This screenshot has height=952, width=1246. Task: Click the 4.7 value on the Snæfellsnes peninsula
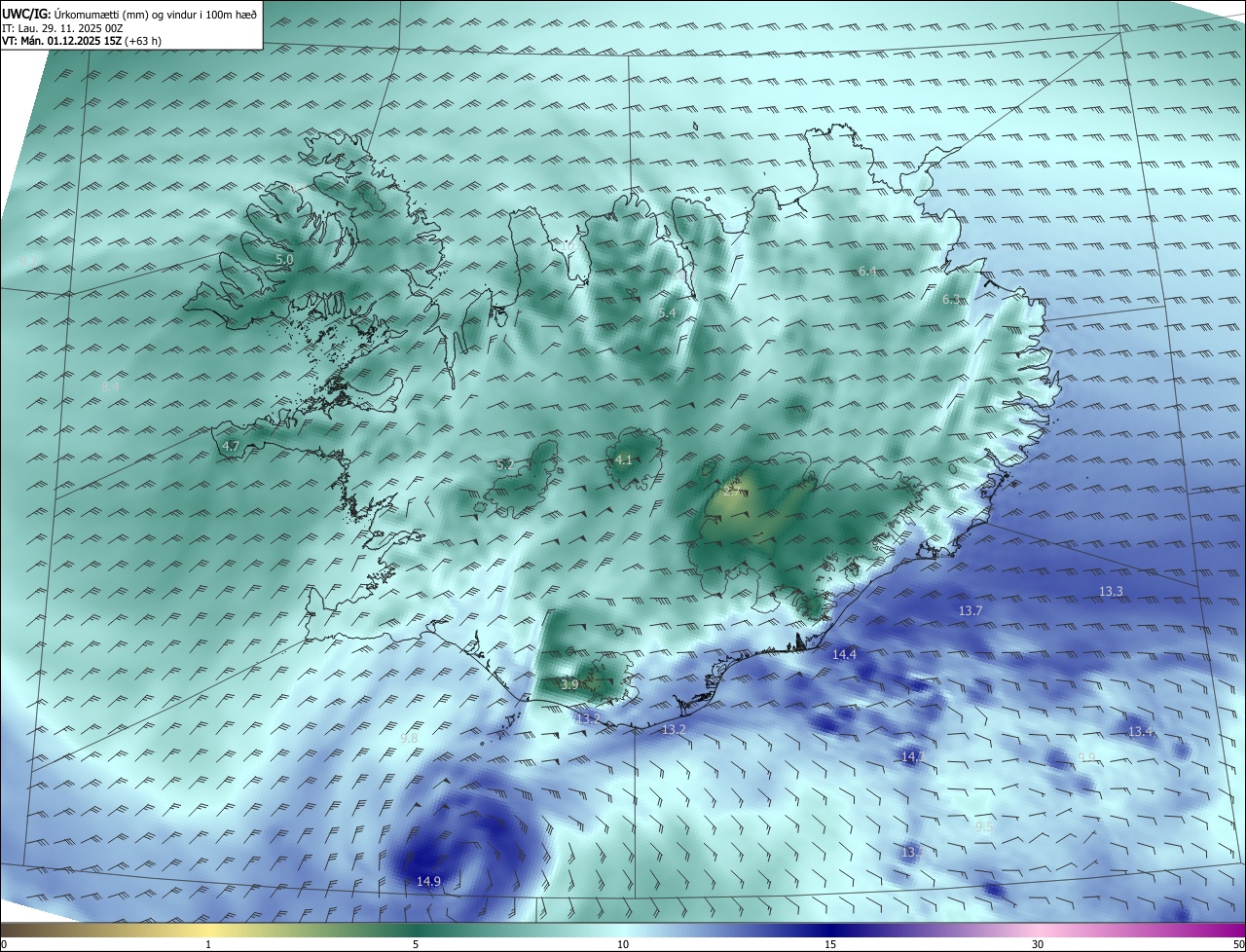pyautogui.click(x=231, y=446)
